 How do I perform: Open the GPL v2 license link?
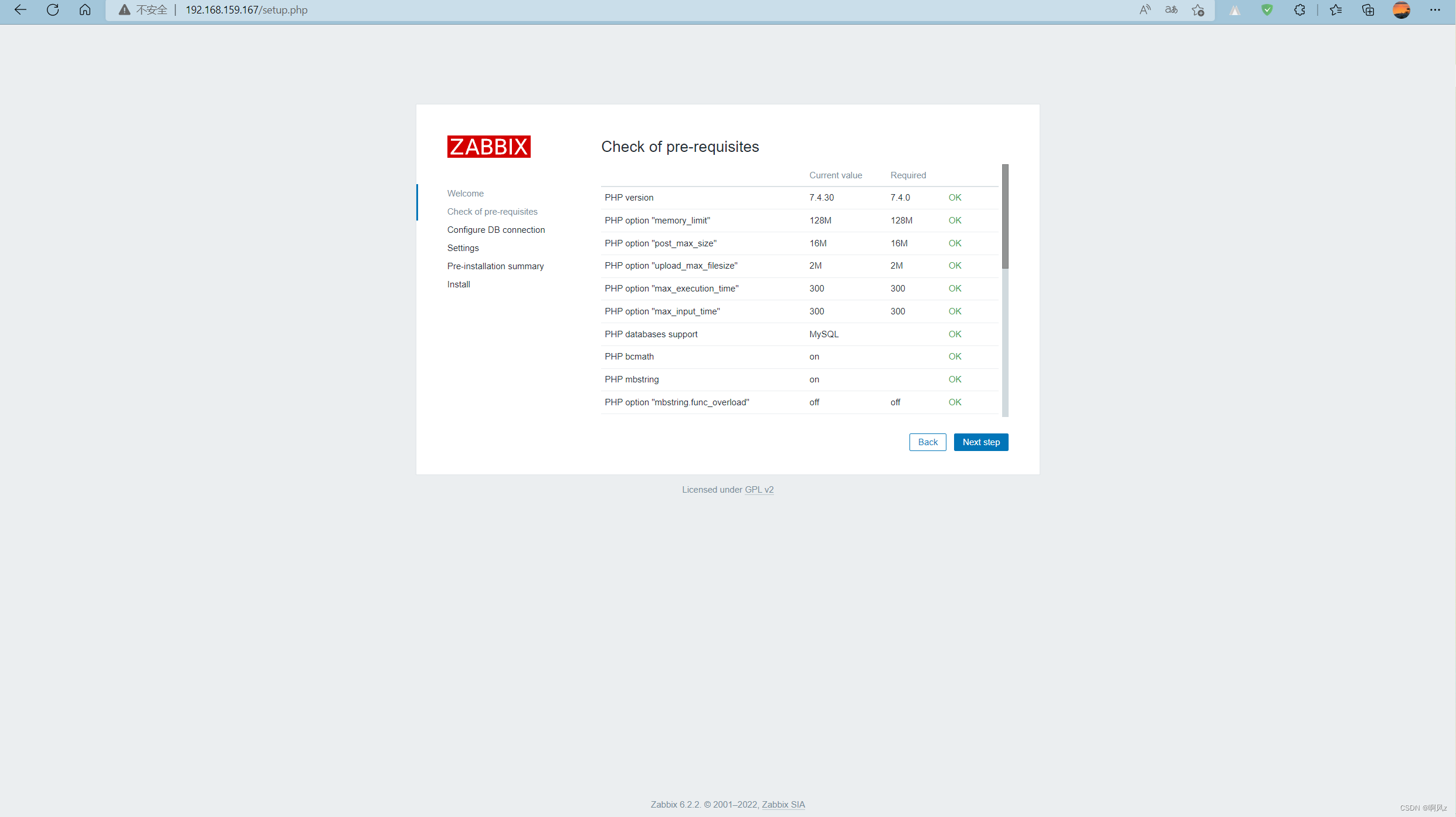click(x=759, y=490)
